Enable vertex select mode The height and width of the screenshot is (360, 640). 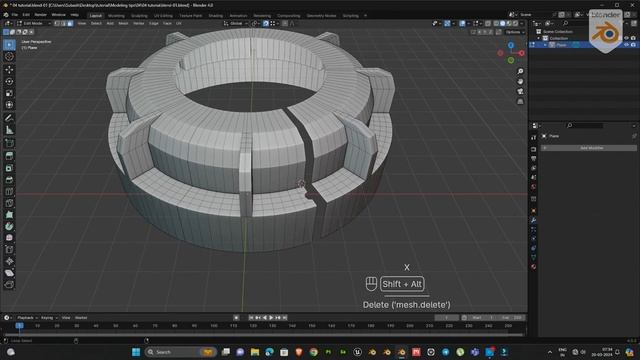(x=57, y=24)
